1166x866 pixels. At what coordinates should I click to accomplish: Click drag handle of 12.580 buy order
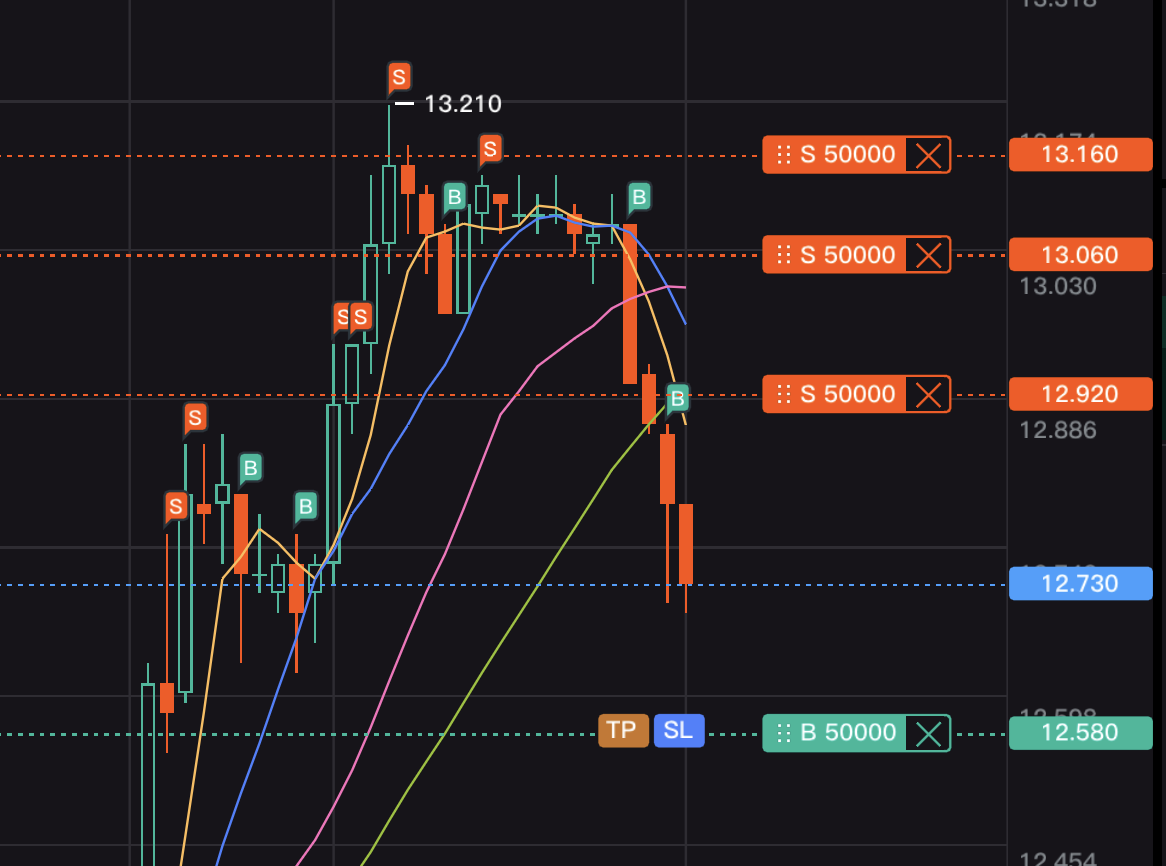point(784,733)
